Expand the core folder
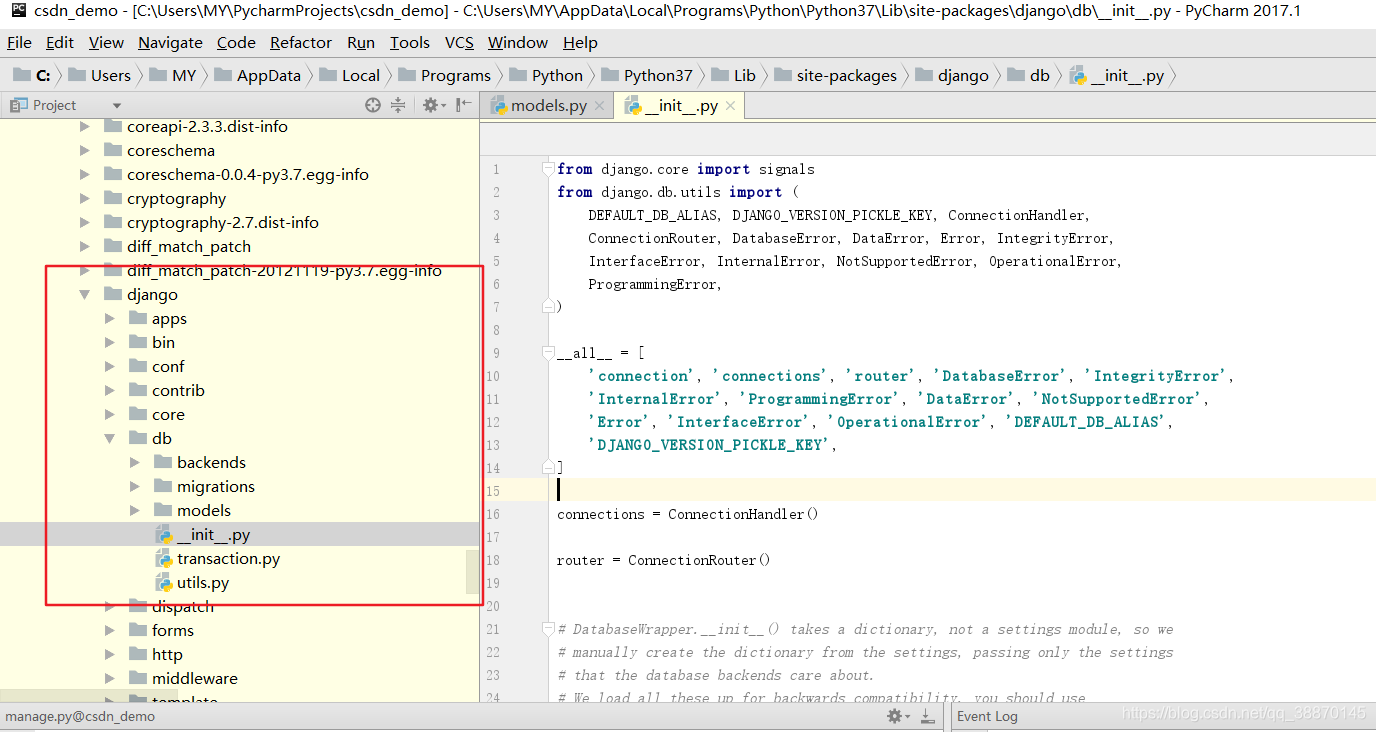The height and width of the screenshot is (732, 1376). click(110, 415)
